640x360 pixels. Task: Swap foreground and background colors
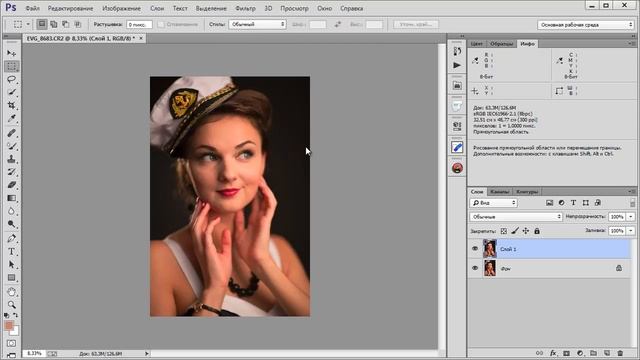tap(16, 315)
